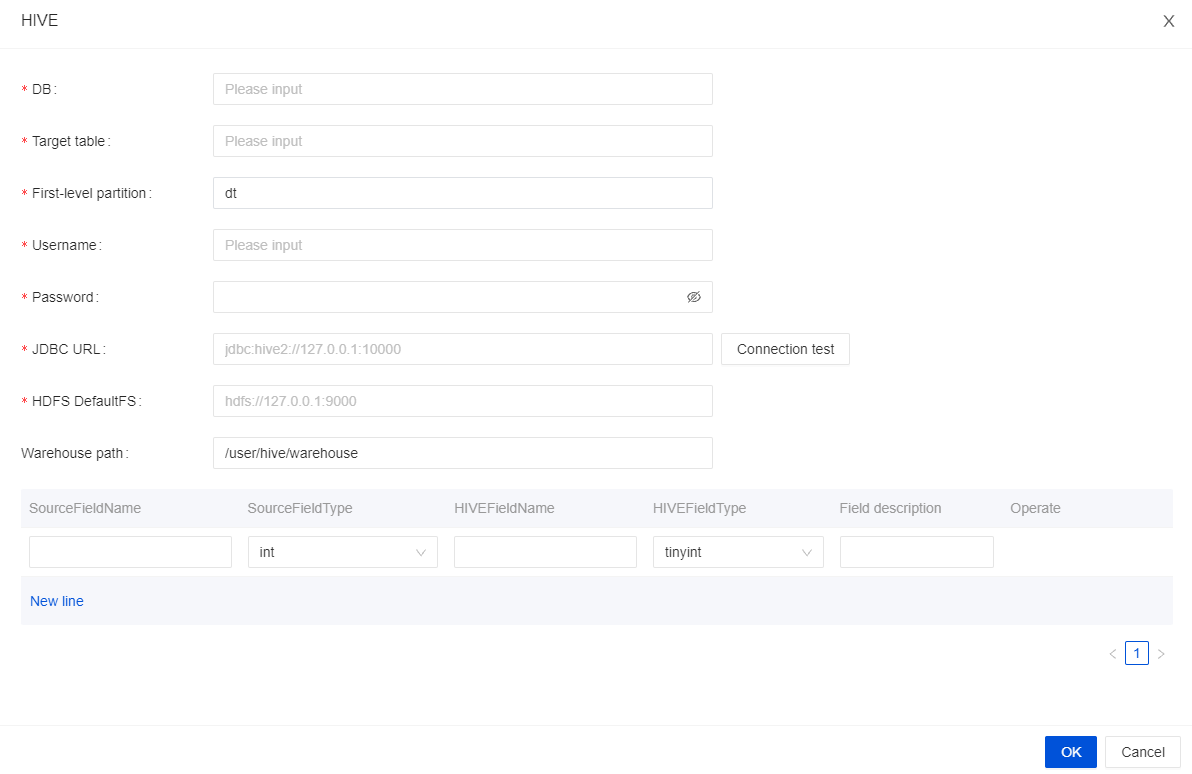Focus the DB input field
Screen dimensions: 1192x774
462,89
